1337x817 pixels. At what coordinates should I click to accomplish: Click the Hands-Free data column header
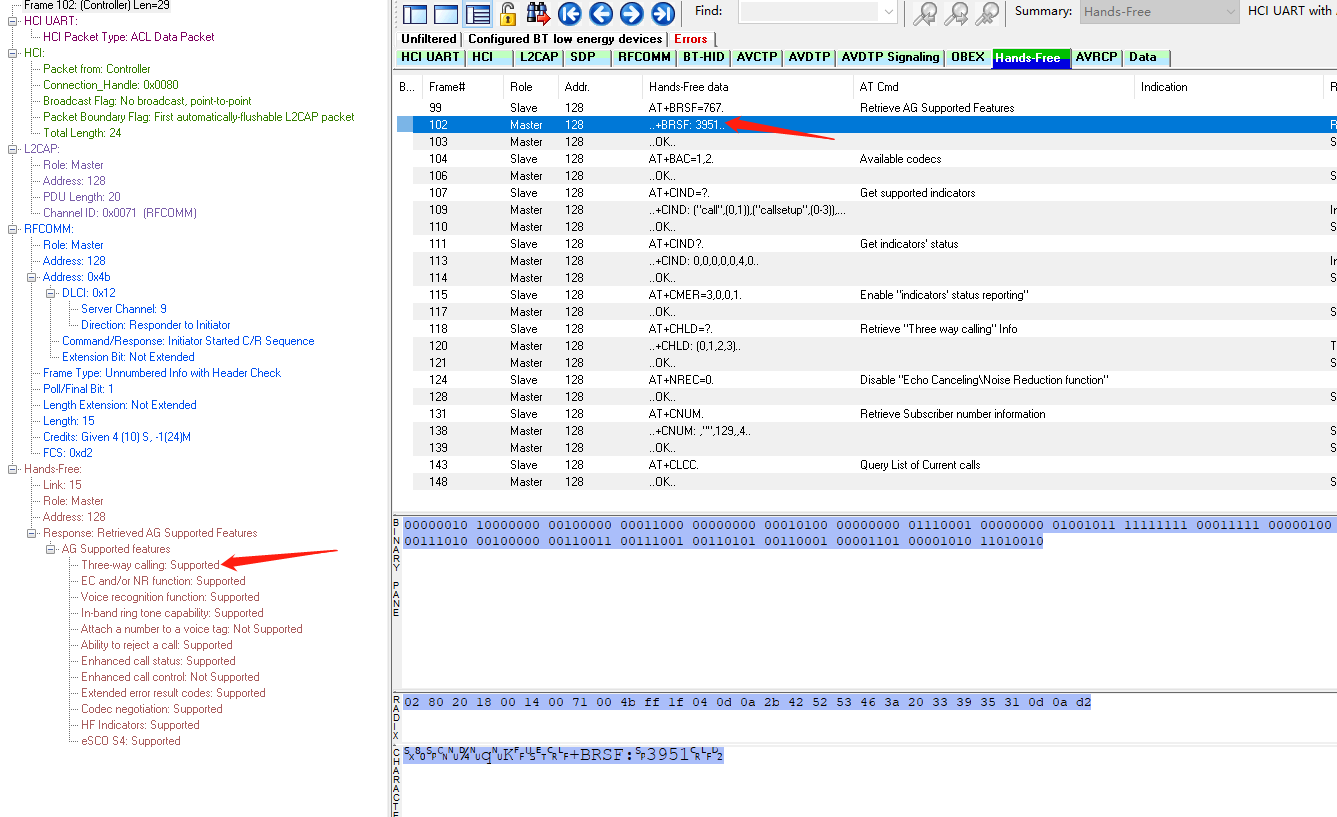[747, 87]
